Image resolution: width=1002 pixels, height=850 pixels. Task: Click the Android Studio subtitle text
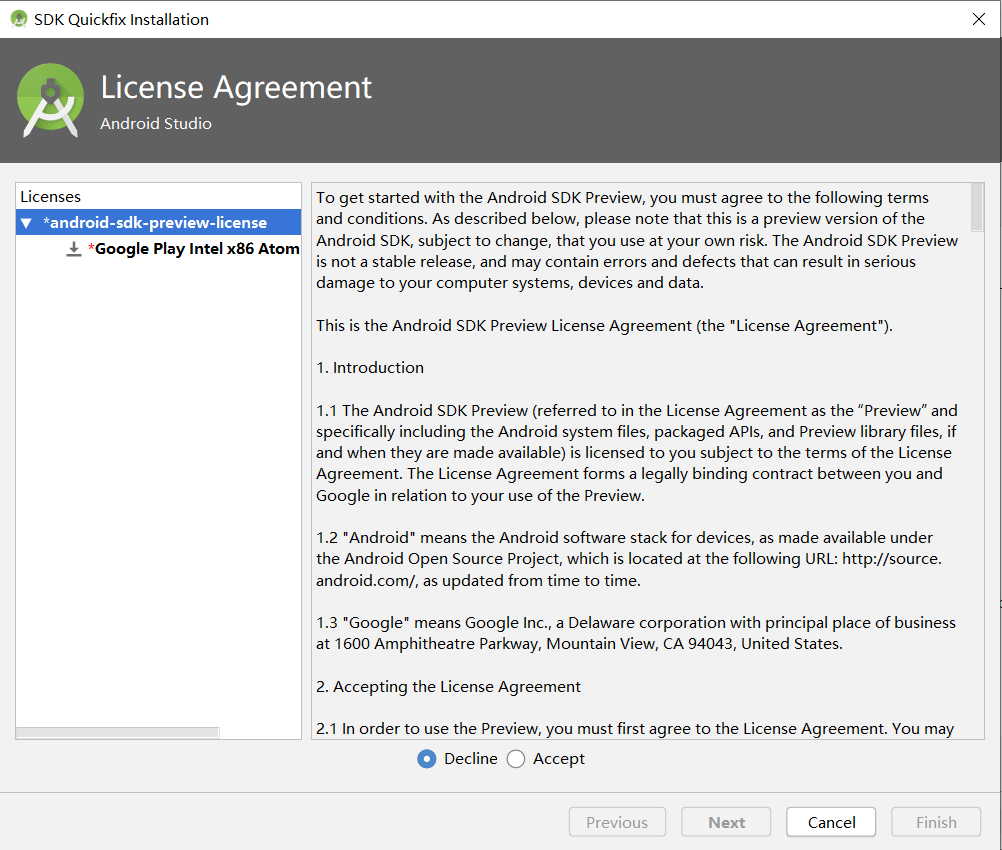tap(156, 123)
